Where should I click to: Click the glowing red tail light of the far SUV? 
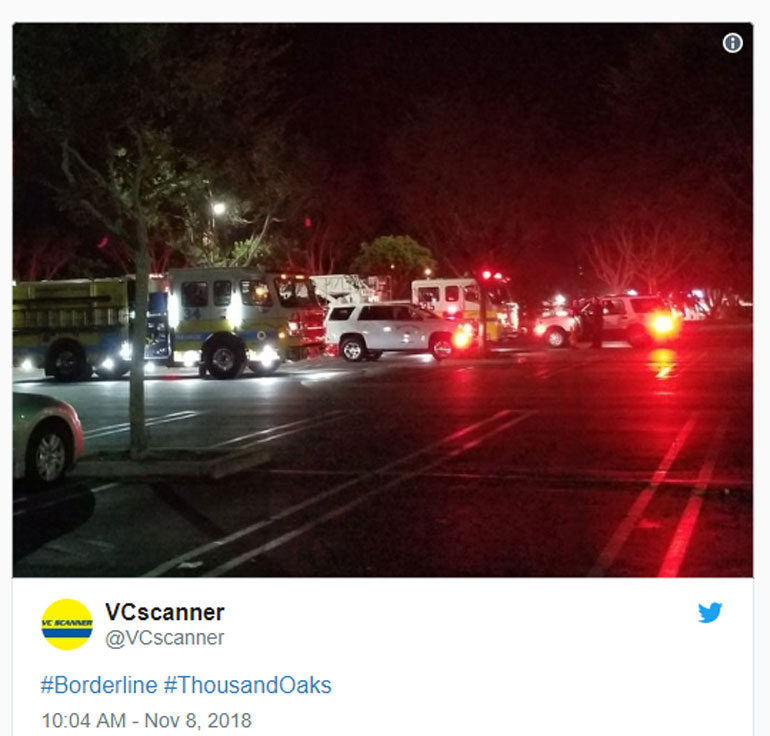pos(663,324)
